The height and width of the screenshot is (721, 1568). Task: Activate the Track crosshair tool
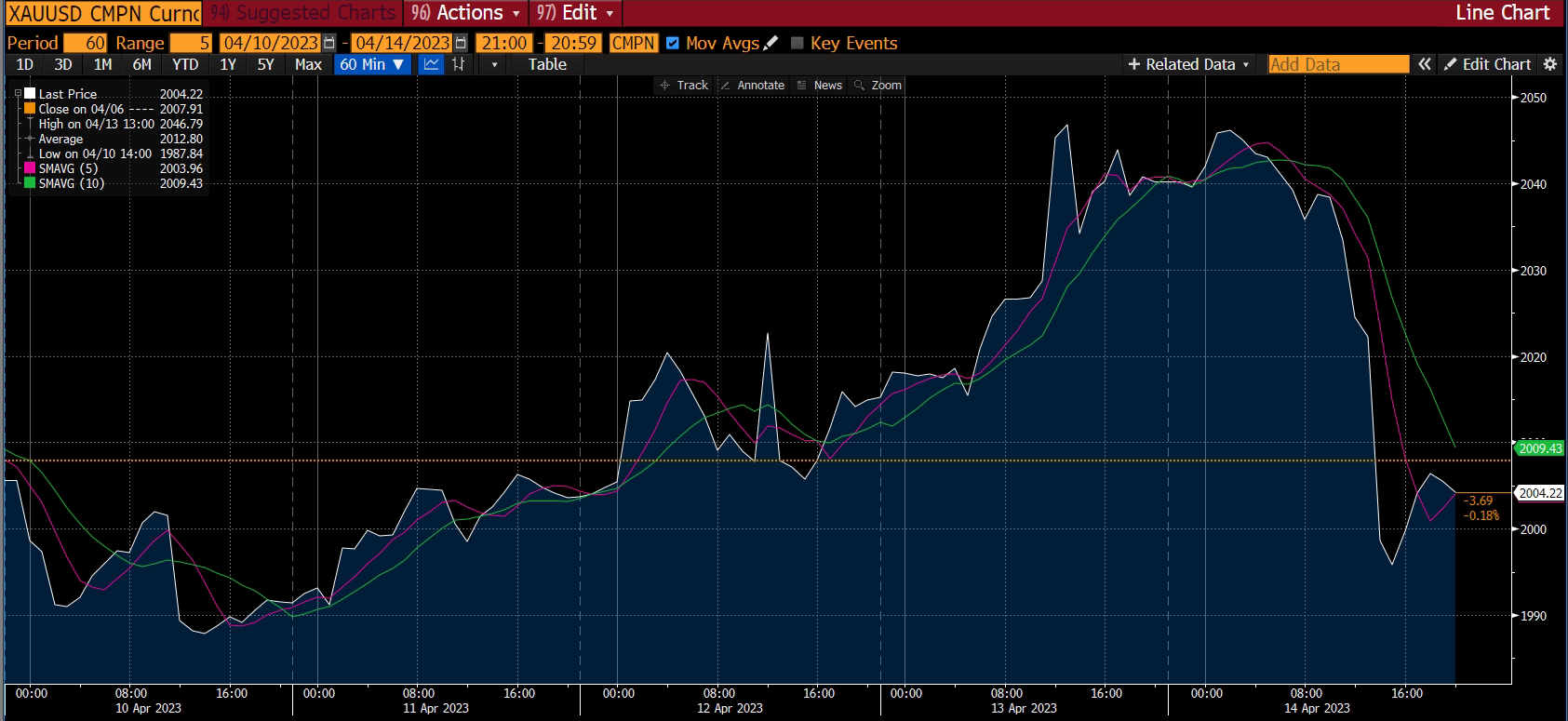coord(684,85)
